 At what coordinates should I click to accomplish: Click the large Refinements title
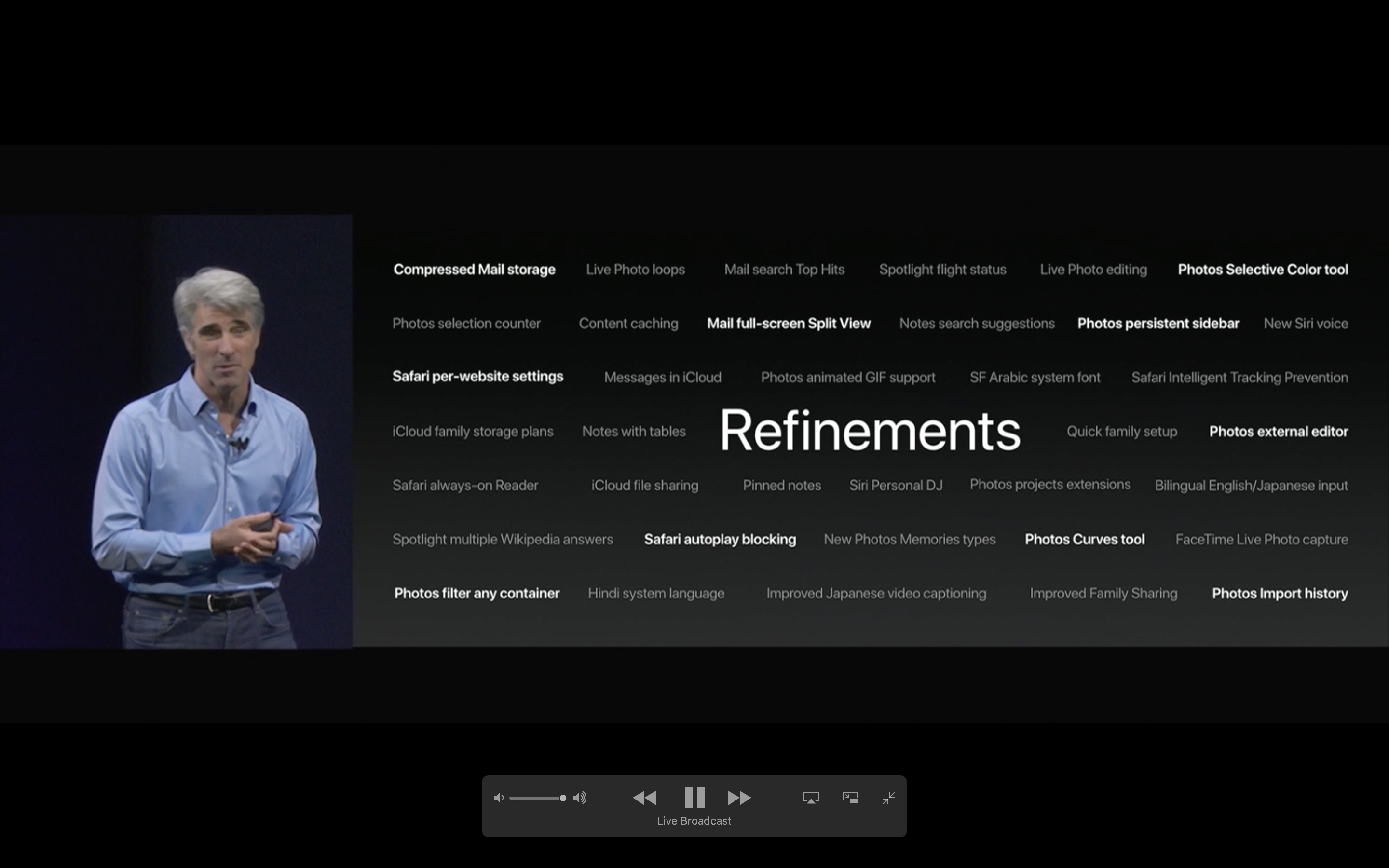870,430
